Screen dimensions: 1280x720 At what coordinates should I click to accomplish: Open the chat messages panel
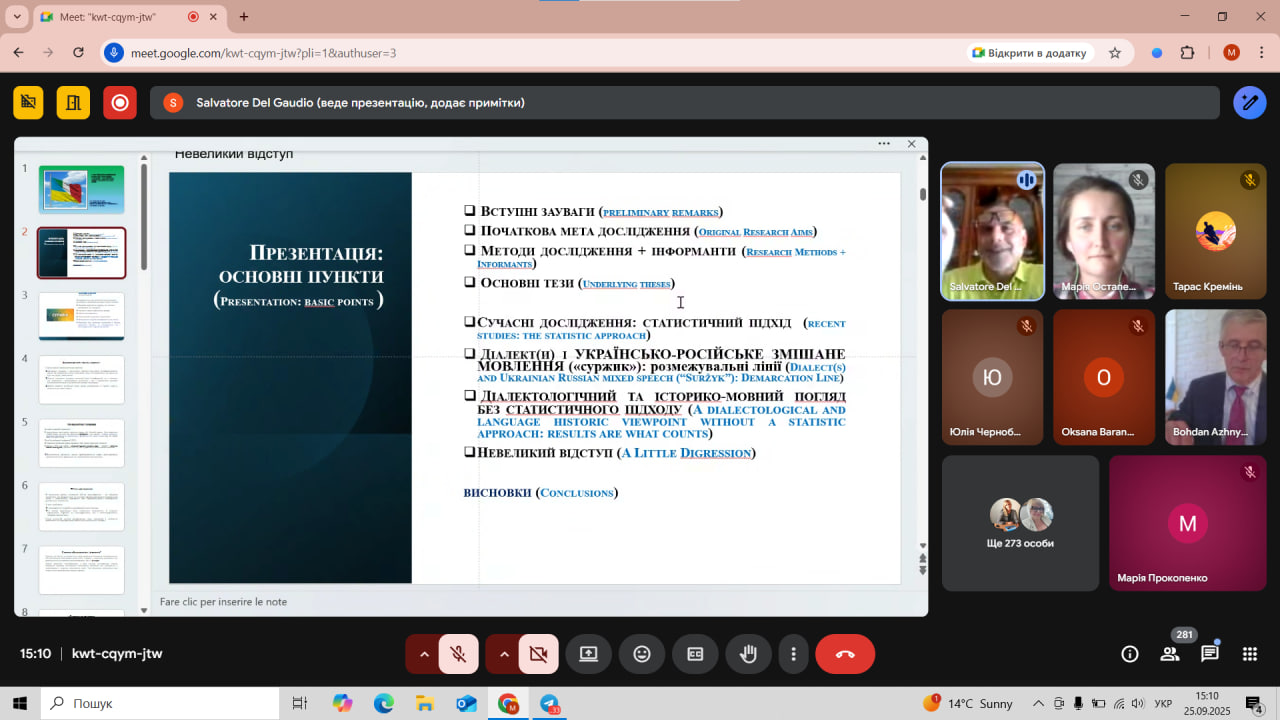[x=1210, y=654]
